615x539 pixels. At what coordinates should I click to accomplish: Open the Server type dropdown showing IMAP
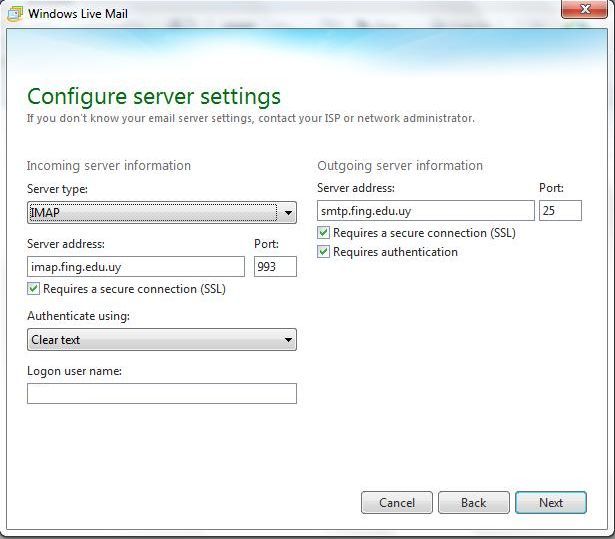(x=161, y=212)
